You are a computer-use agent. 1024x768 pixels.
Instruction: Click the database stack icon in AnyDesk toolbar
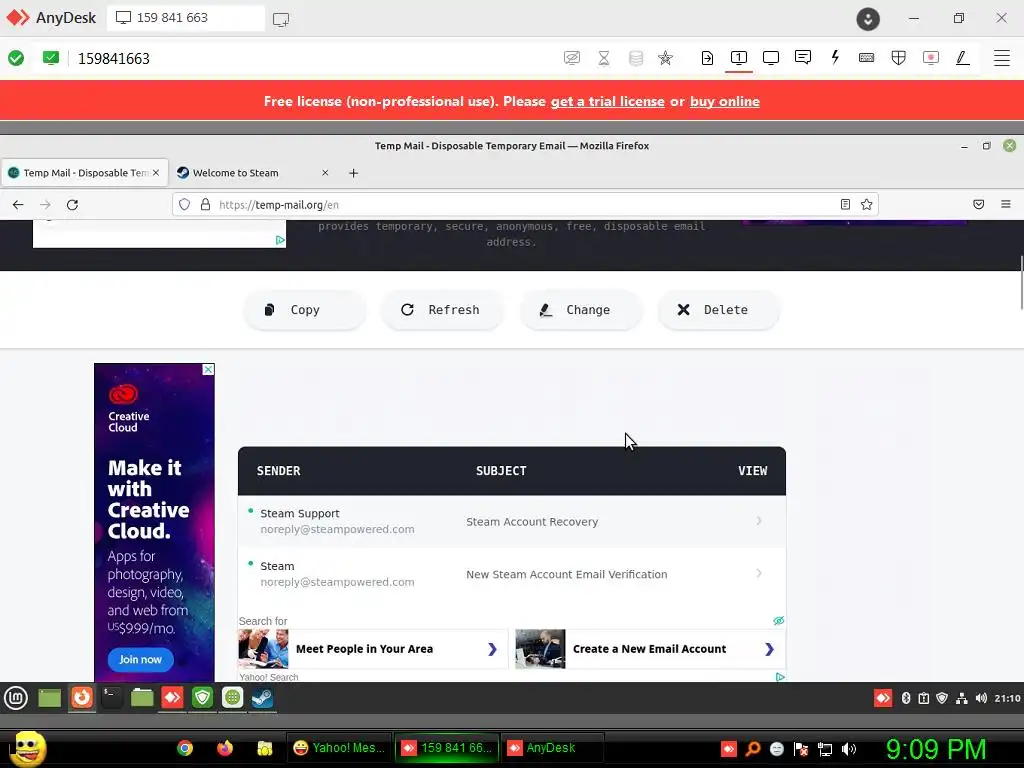(635, 58)
